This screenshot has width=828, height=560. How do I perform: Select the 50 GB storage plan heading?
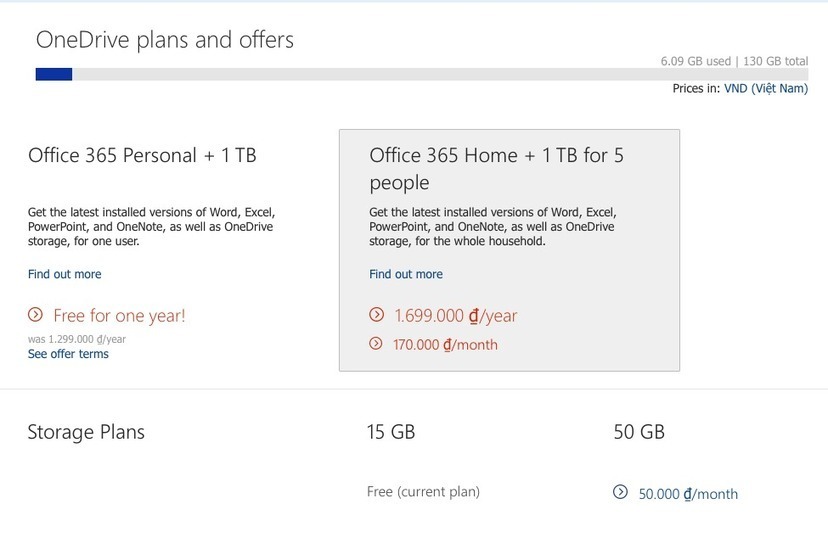pyautogui.click(x=638, y=432)
